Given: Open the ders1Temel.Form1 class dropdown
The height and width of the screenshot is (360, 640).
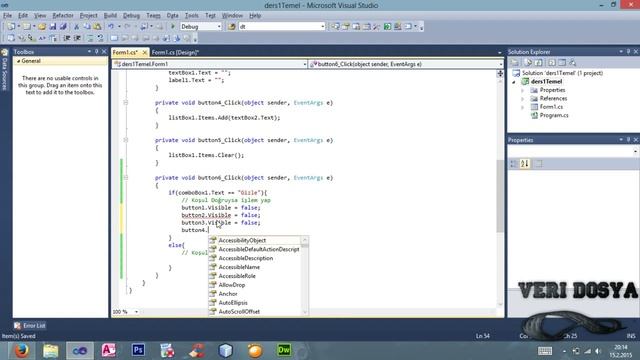Looking at the screenshot, I should click(x=304, y=64).
